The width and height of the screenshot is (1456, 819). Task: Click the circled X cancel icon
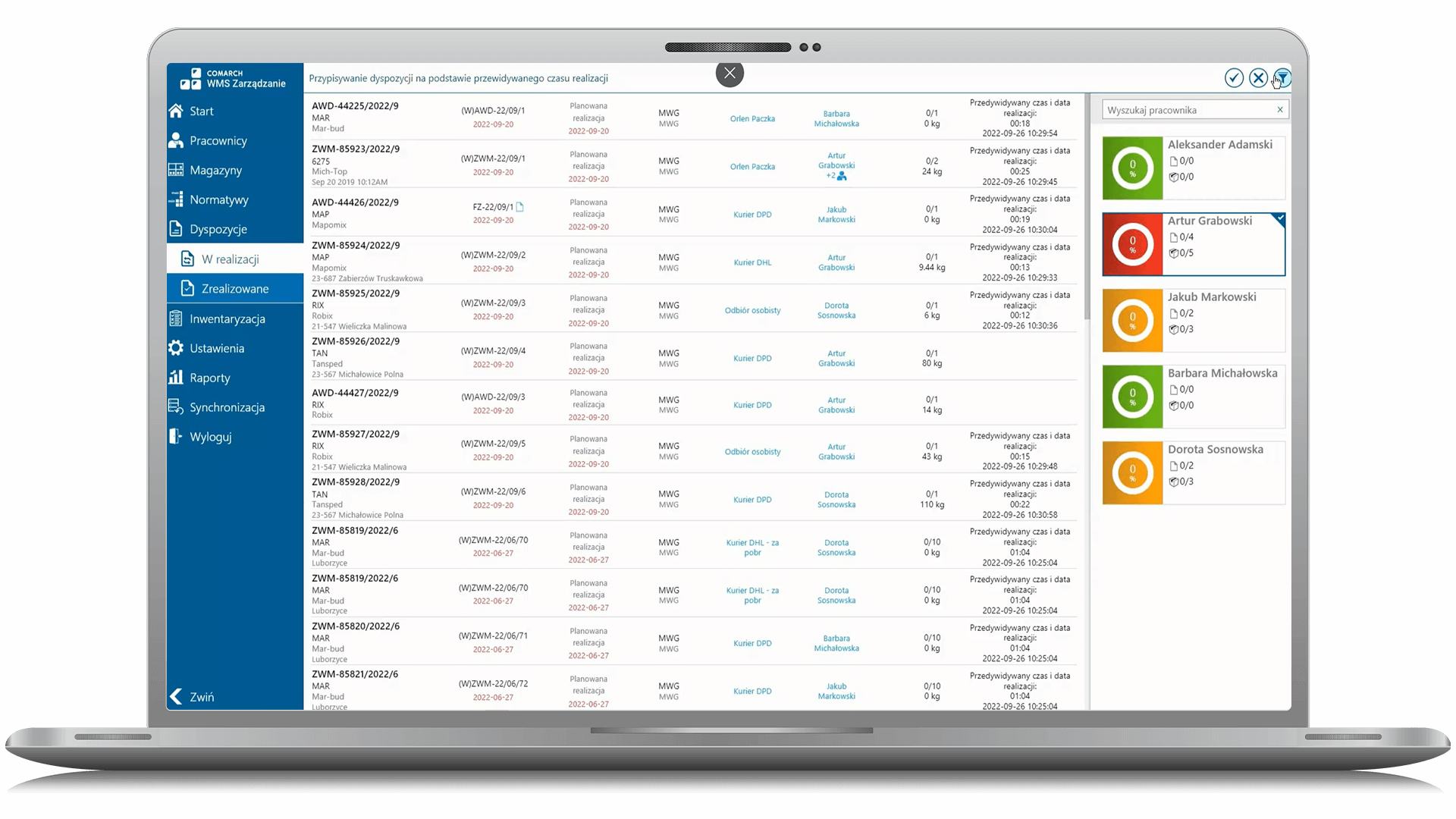coord(1258,78)
